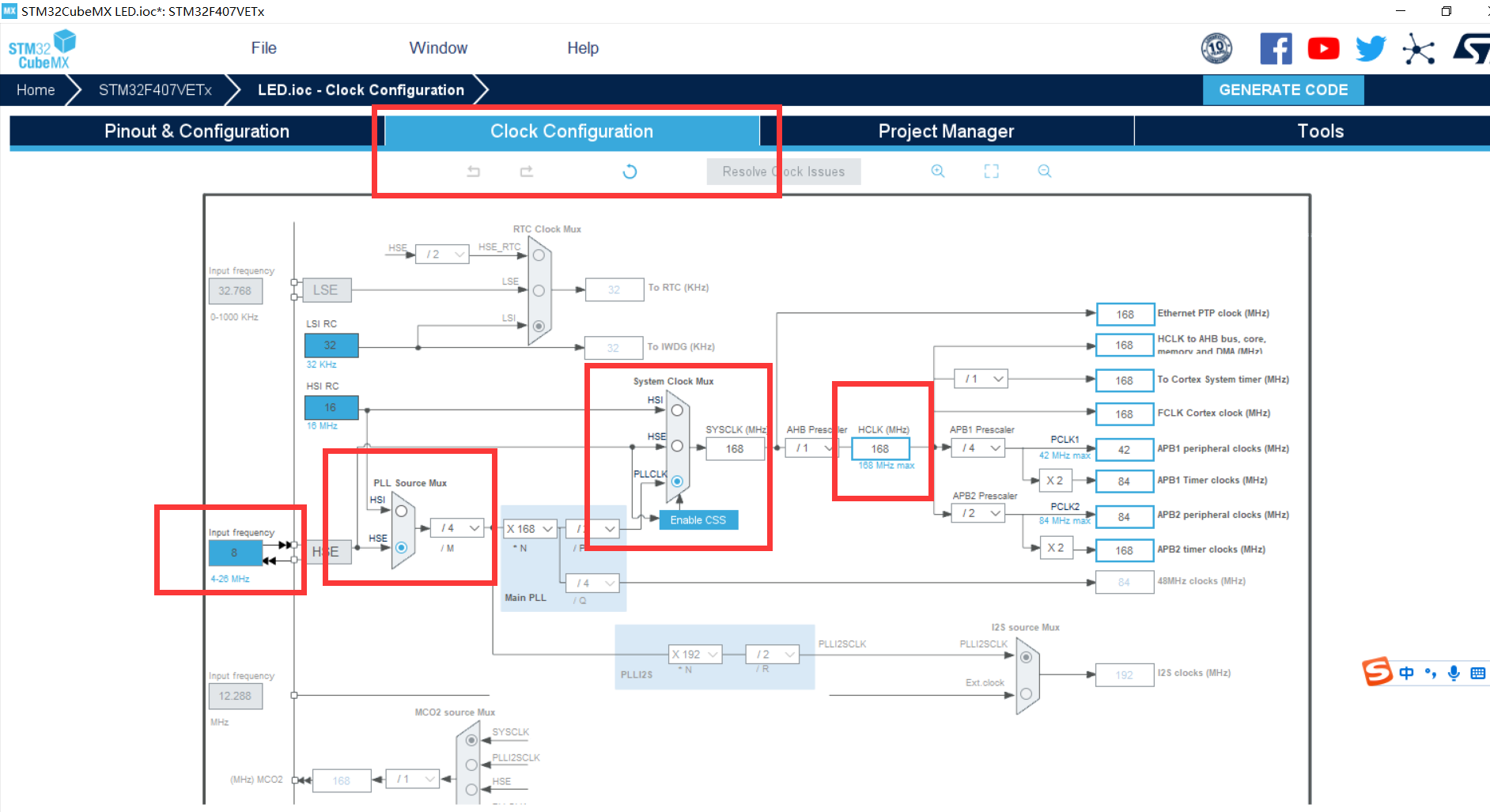1490x812 pixels.
Task: Select HSI in System Clock Mux
Action: tap(677, 410)
